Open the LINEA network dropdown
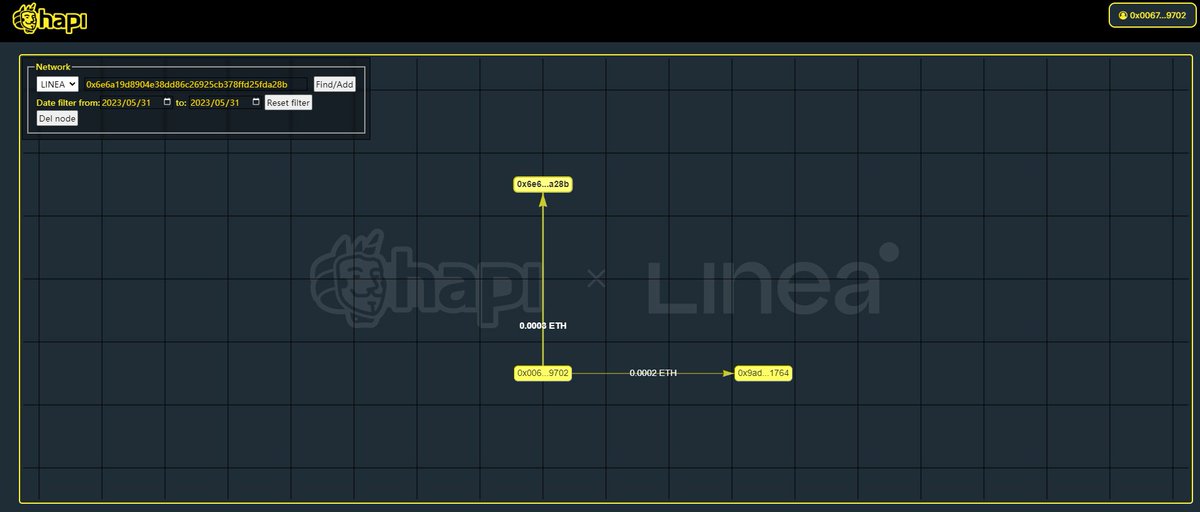1200x512 pixels. [57, 84]
